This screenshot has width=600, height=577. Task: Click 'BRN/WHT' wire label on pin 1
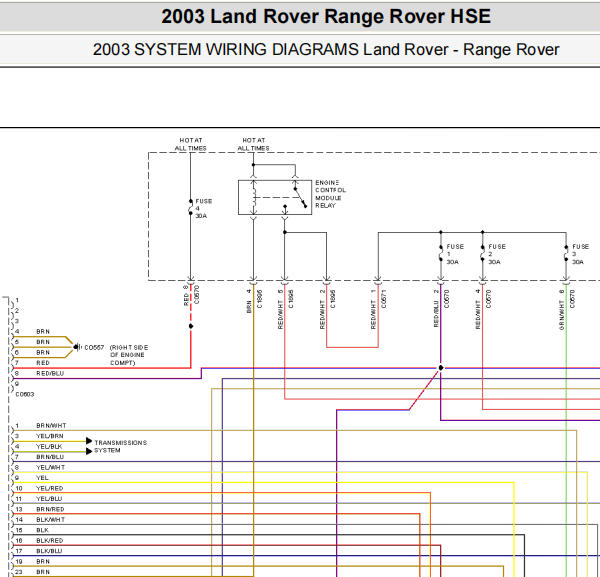pyautogui.click(x=51, y=425)
